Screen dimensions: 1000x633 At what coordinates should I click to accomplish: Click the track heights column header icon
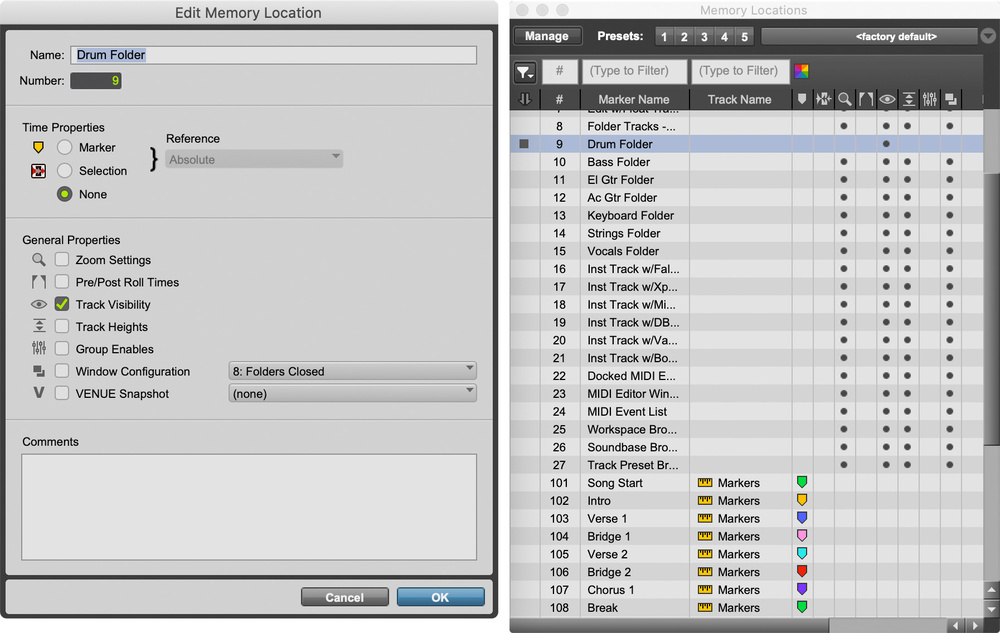pyautogui.click(x=908, y=99)
